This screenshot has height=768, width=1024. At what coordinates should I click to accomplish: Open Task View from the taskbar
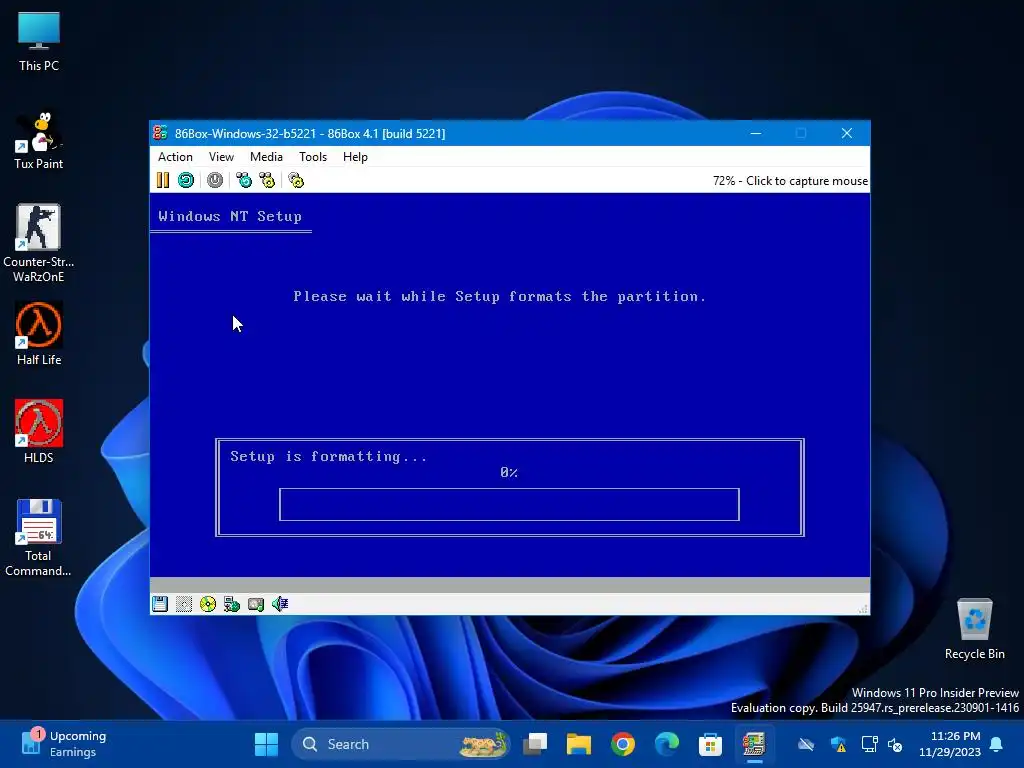click(x=535, y=744)
